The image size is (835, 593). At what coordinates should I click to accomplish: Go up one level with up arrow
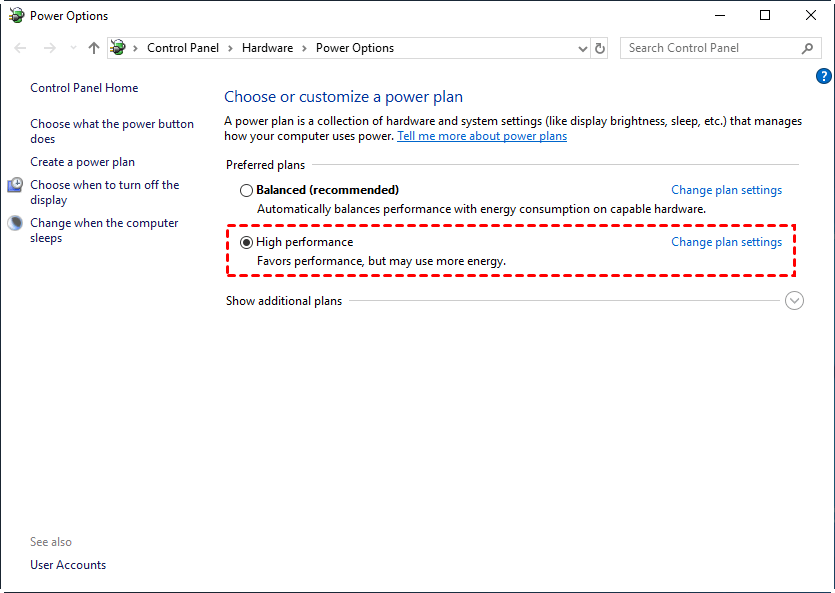click(94, 48)
